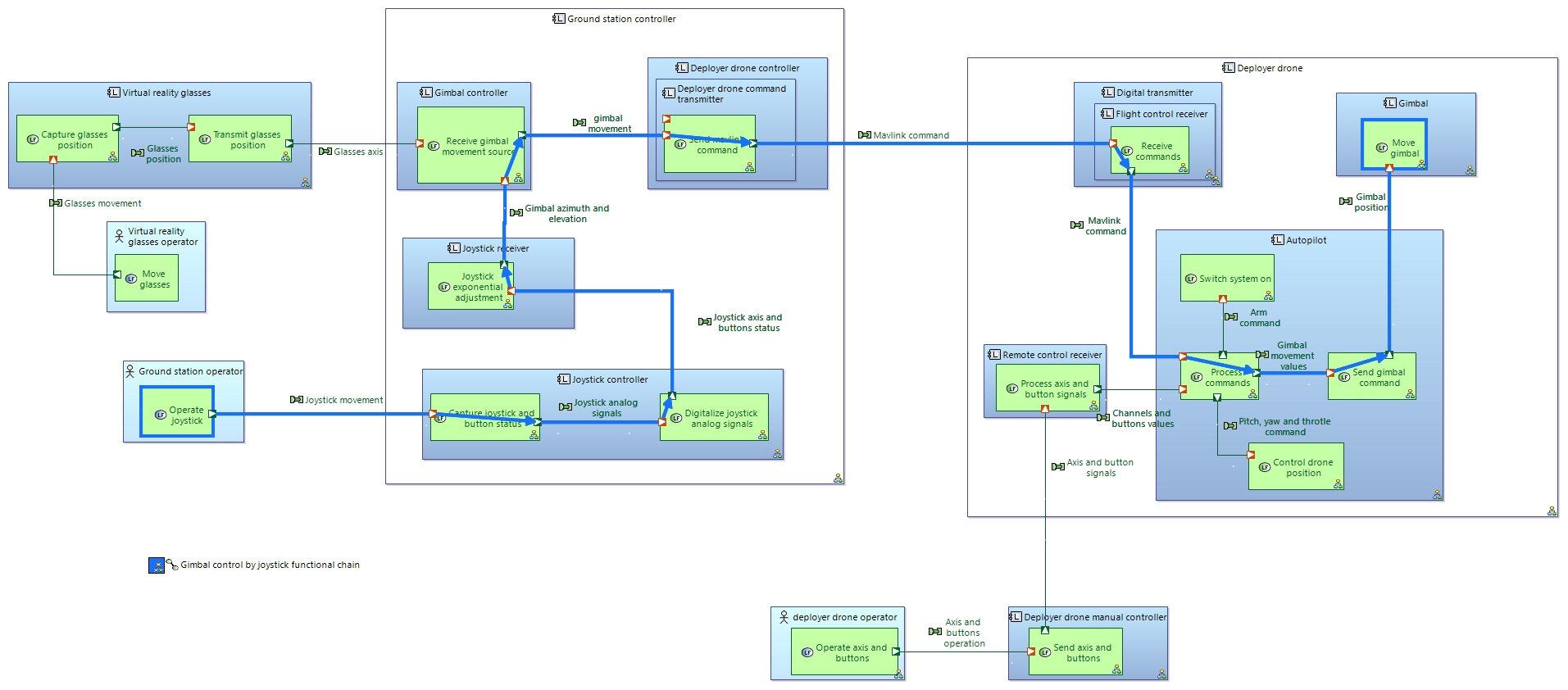Image resolution: width=1568 pixels, height=690 pixels.
Task: Click the exchange icon beside Arm command
Action: 1231,317
